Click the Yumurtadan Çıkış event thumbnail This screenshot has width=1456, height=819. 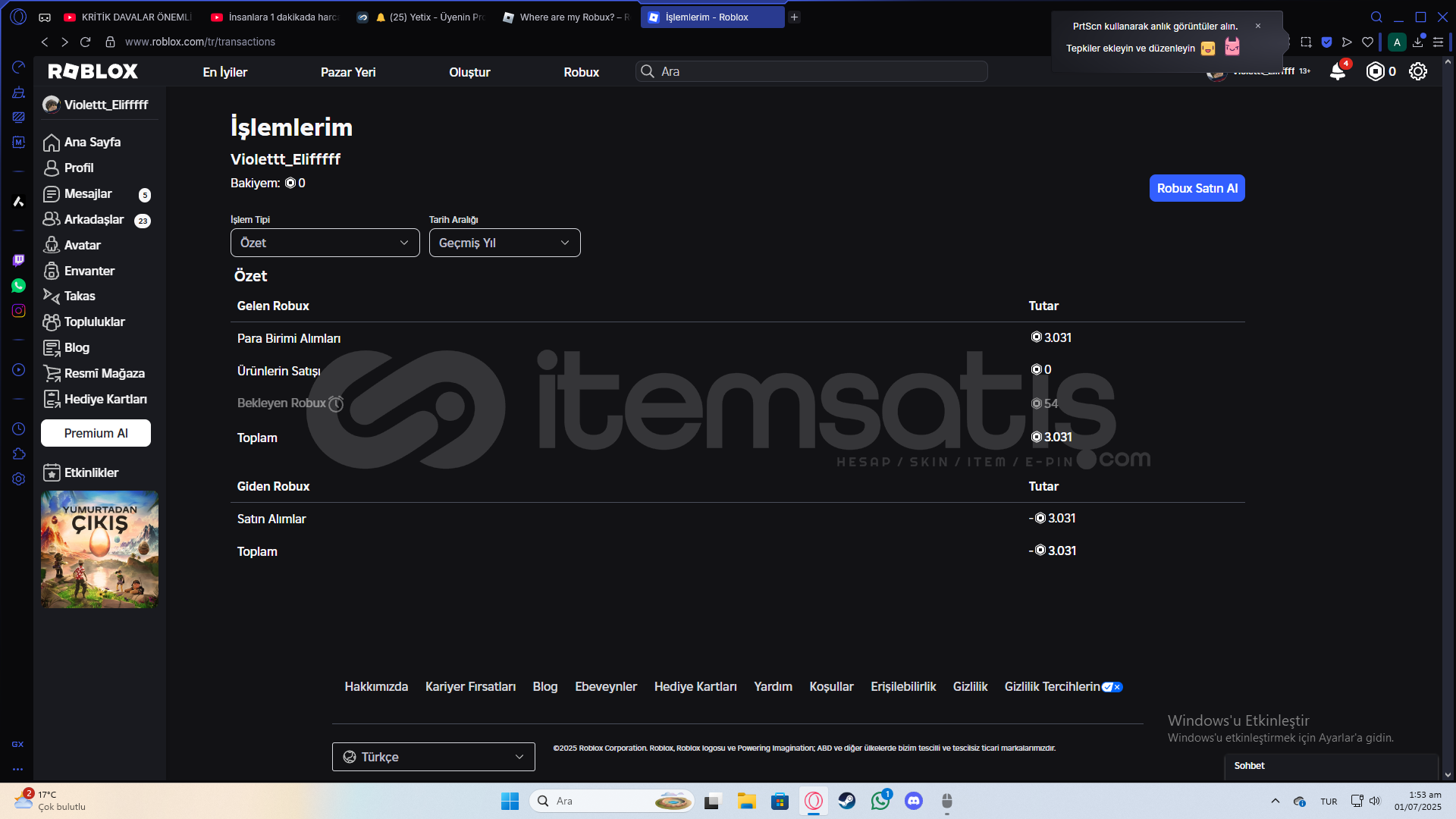click(99, 549)
